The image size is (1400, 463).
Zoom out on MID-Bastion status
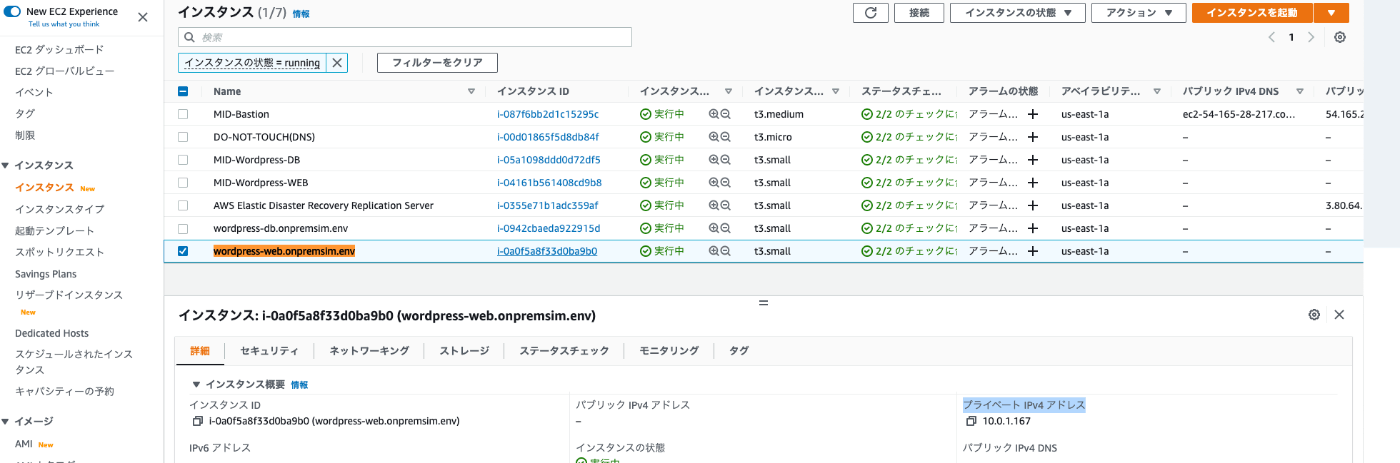(x=726, y=114)
